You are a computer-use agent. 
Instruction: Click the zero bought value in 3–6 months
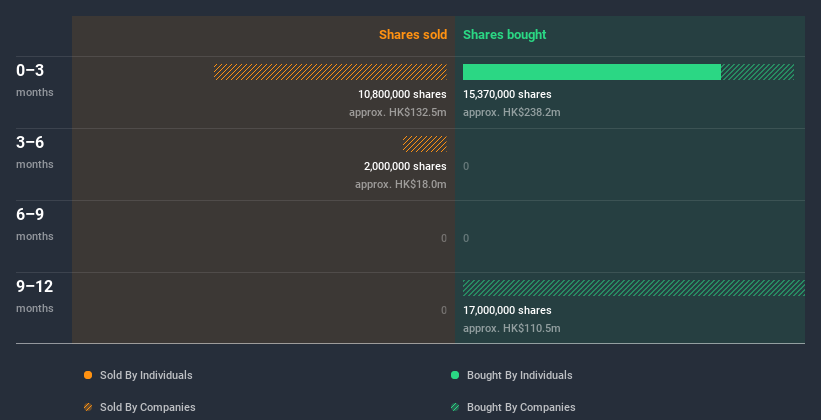click(x=466, y=167)
